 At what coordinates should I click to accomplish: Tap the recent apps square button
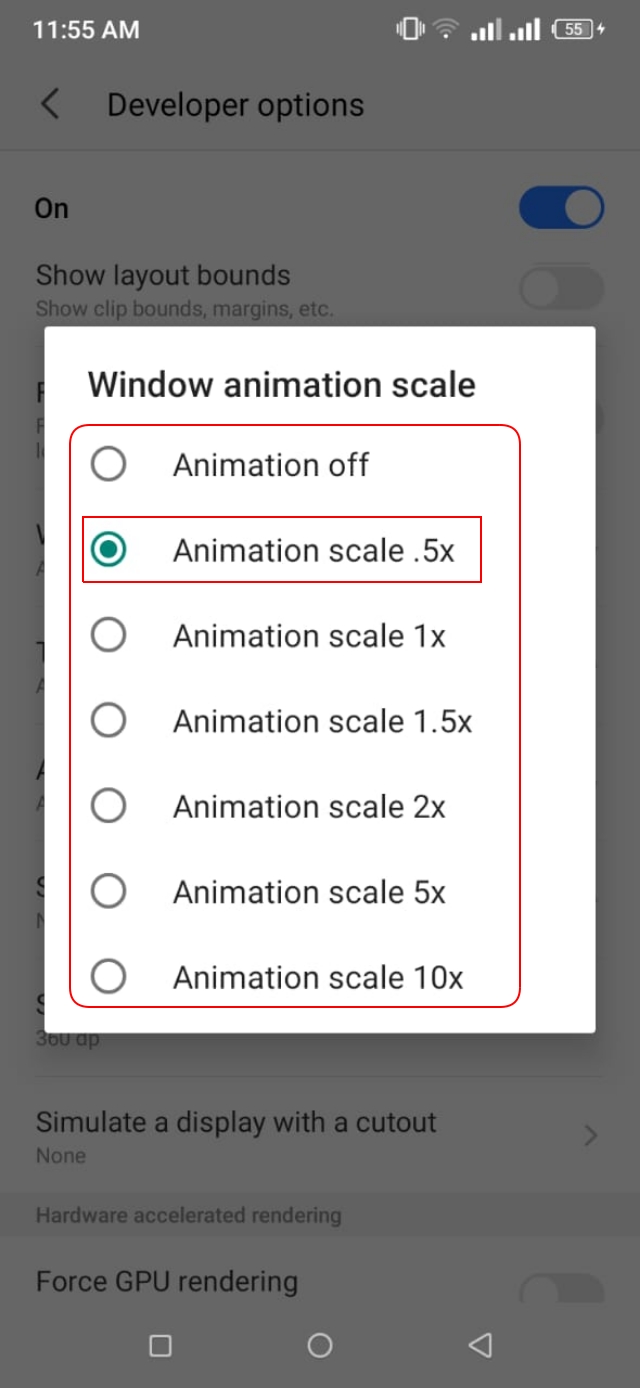point(160,1345)
